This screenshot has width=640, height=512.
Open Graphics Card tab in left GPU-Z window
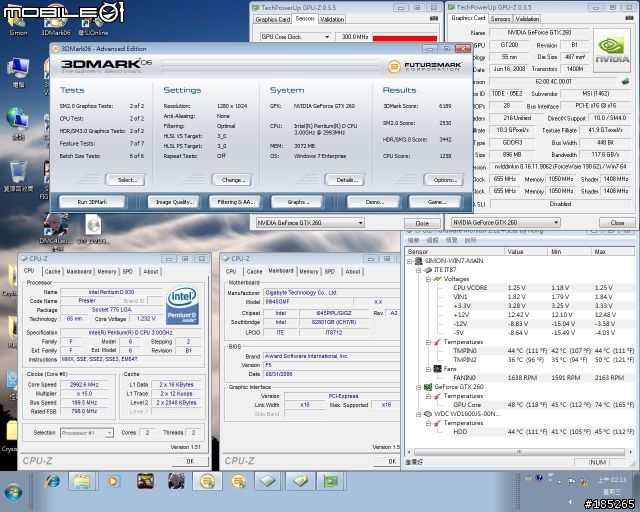pos(273,19)
